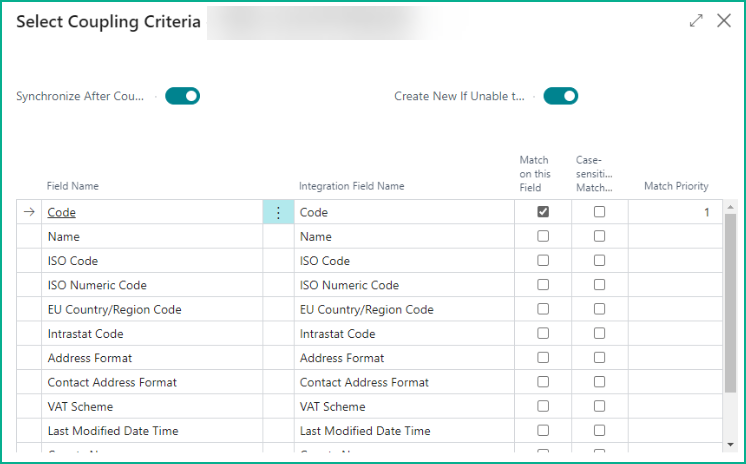Screen dimensions: 746x464
Task: Check Case-sensitive Matching for Intrastat Code
Action: tap(599, 333)
